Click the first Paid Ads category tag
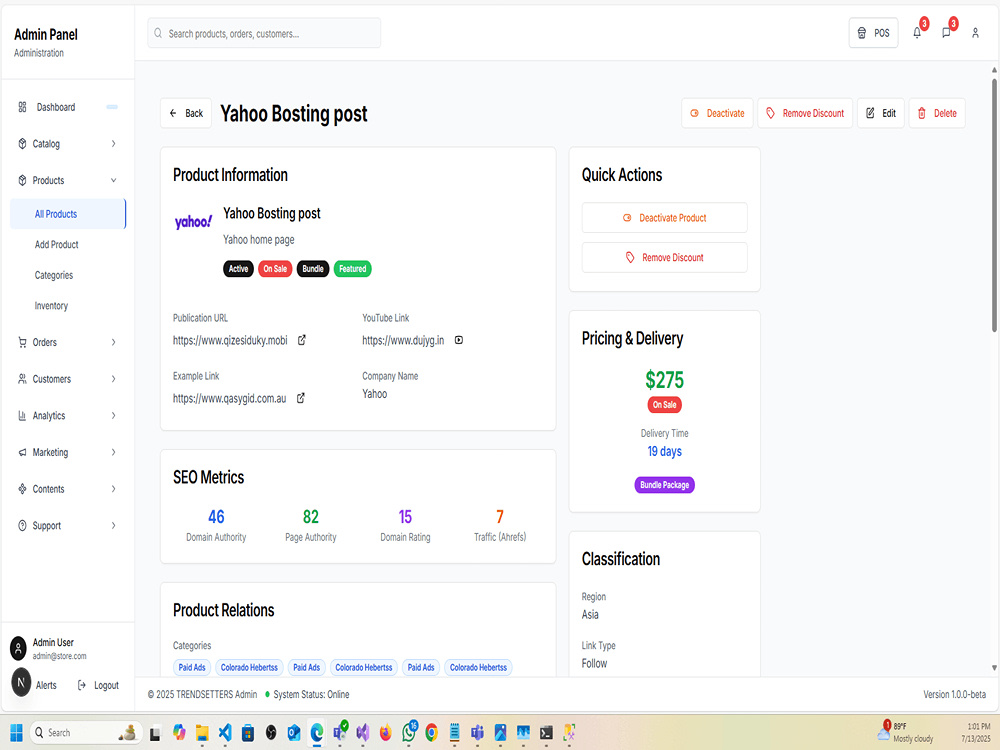Screen dimensions: 1000x750 pos(192,668)
